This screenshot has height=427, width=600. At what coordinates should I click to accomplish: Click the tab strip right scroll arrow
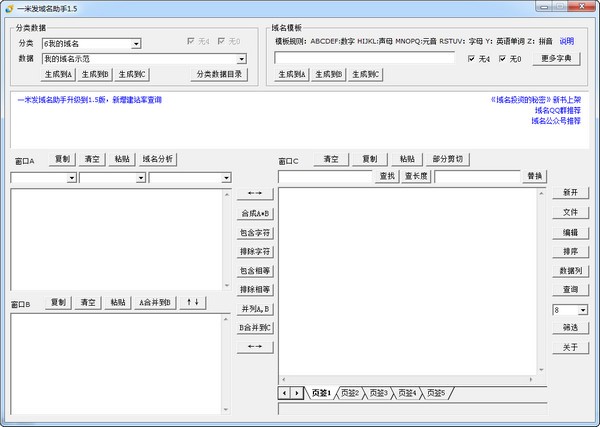click(297, 393)
